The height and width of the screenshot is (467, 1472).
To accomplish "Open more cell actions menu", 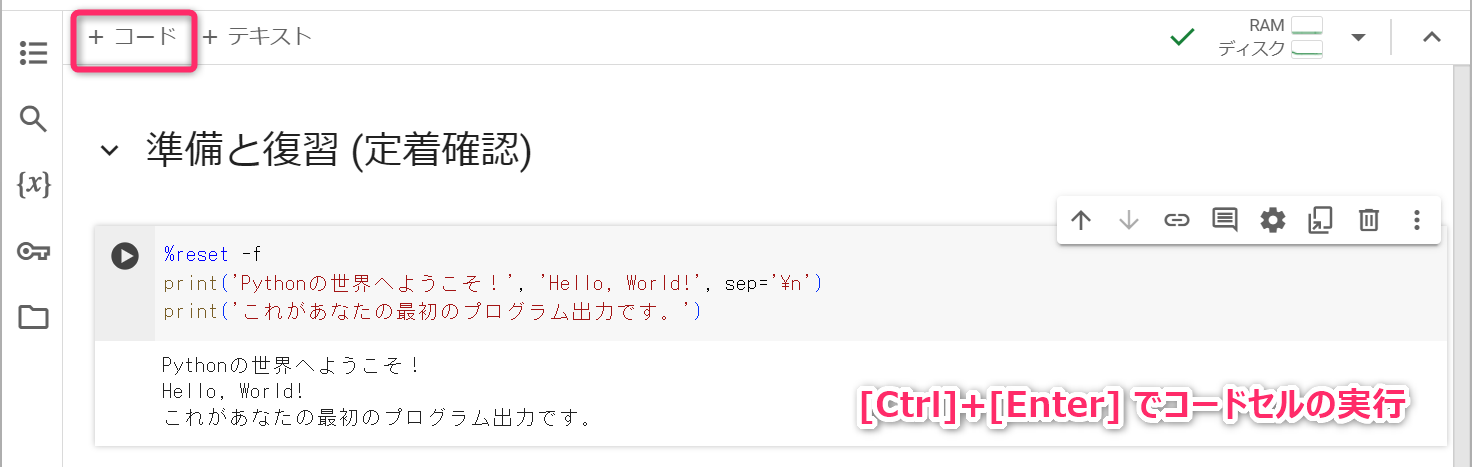I will coord(1416,220).
